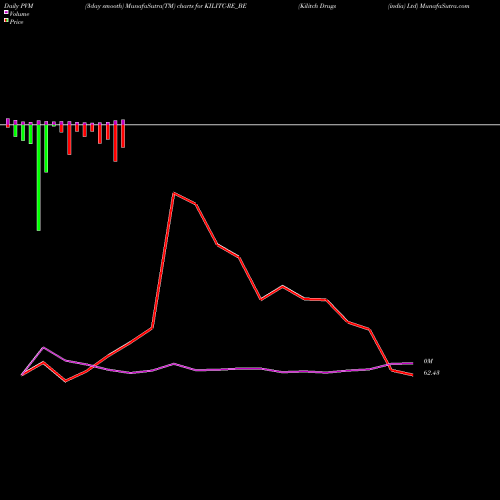Image resolution: width=500 pixels, height=500 pixels.
Task: Click the last red bar in the volume series
Action: click(123, 136)
